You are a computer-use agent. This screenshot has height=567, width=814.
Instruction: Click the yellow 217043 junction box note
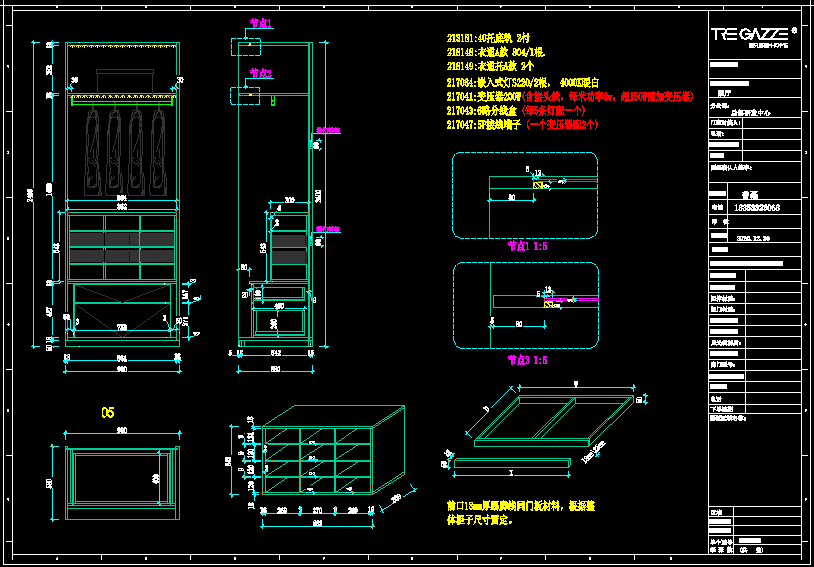coord(483,111)
